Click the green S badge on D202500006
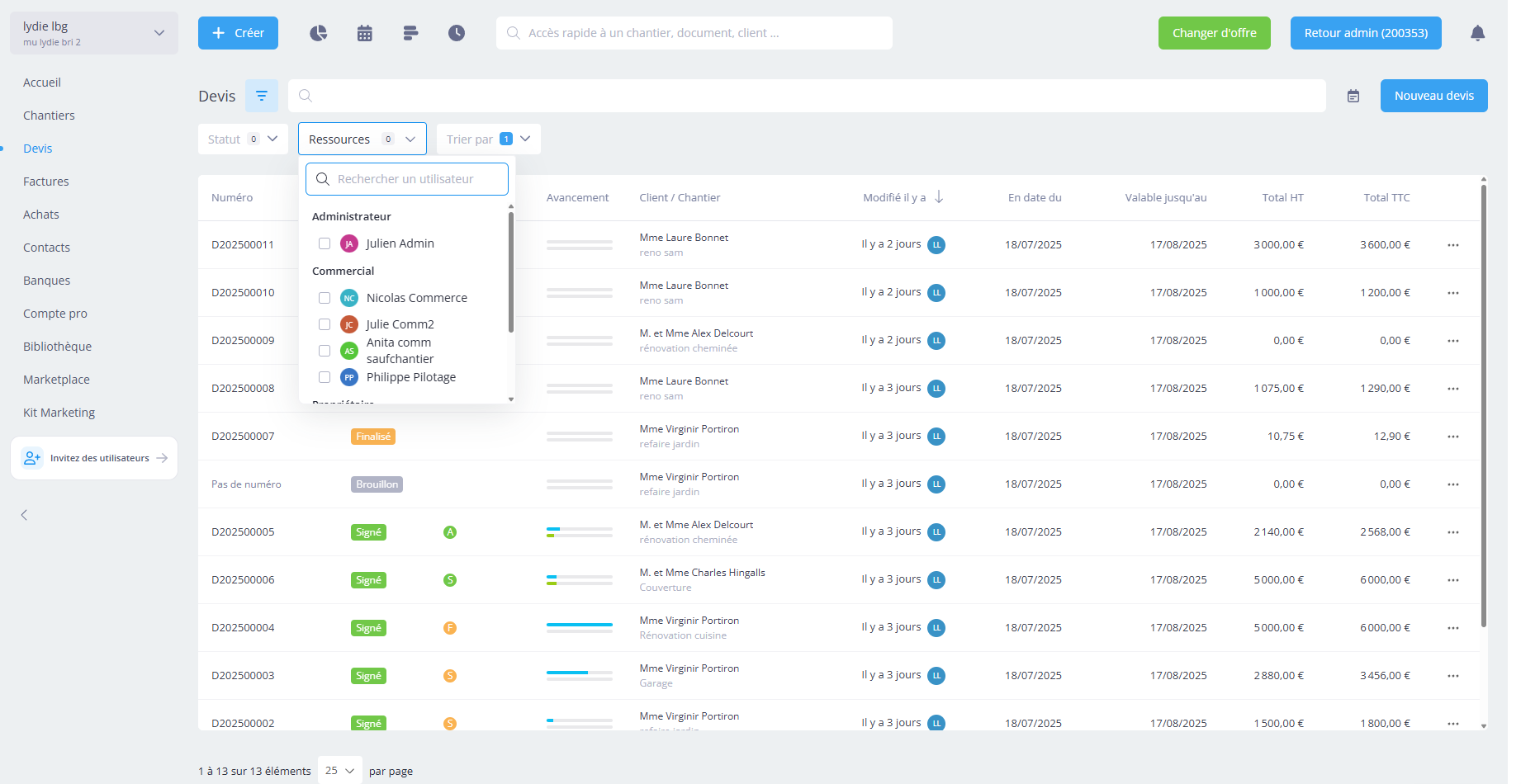 [450, 580]
